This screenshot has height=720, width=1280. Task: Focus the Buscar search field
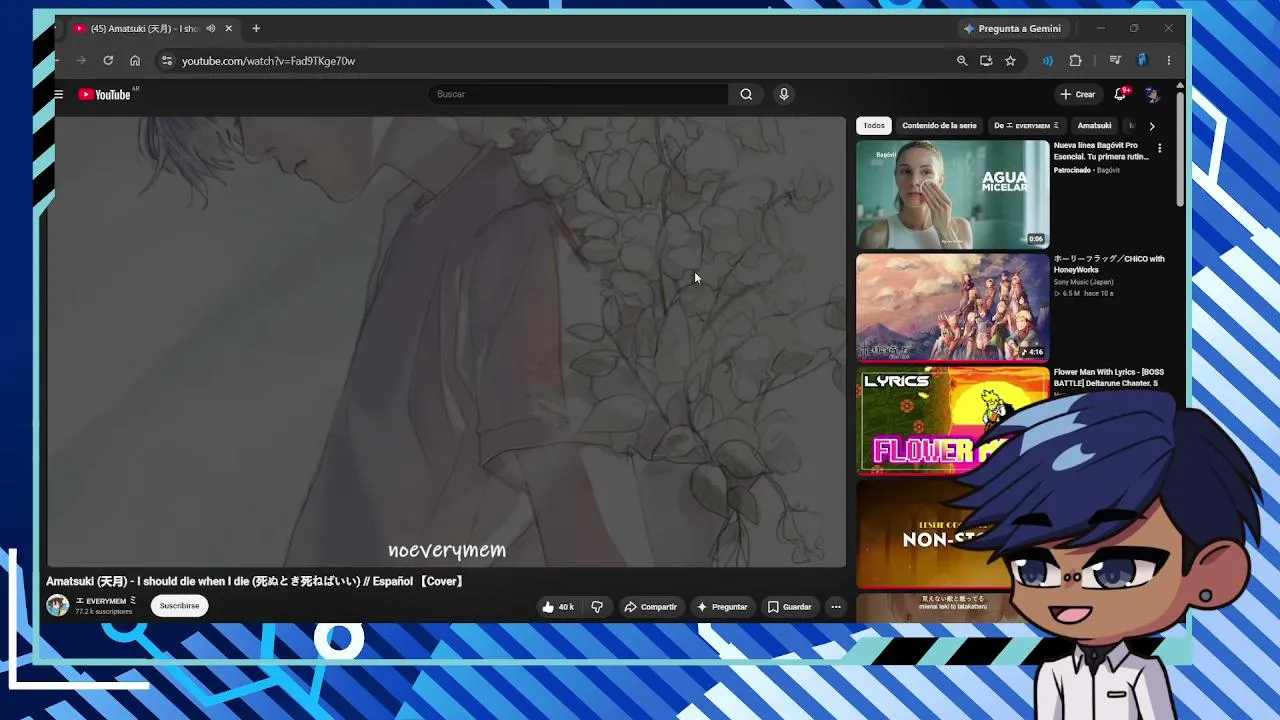[x=578, y=94]
